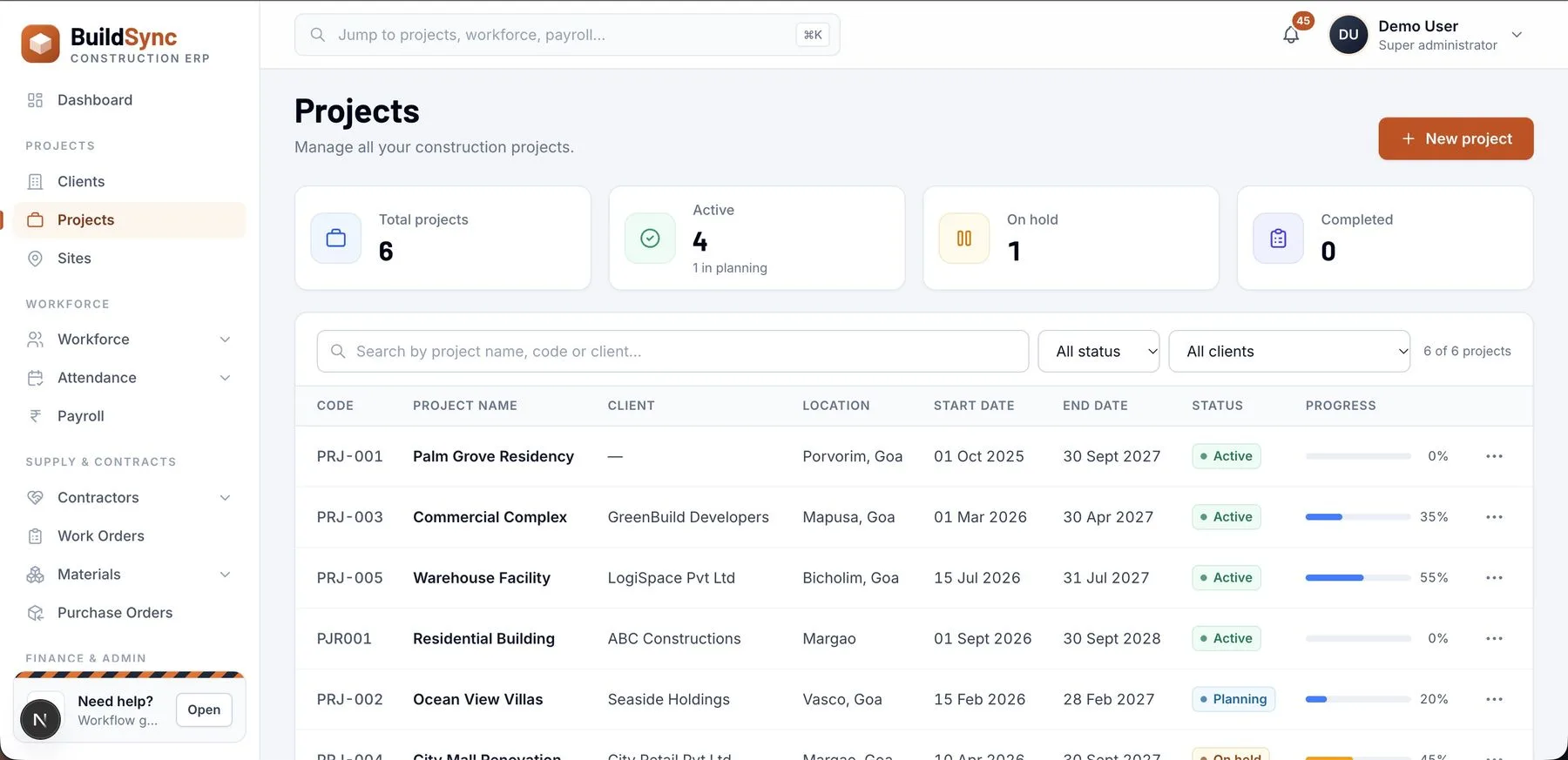Image resolution: width=1568 pixels, height=760 pixels.
Task: Open the All status filter dropdown
Action: click(1098, 352)
